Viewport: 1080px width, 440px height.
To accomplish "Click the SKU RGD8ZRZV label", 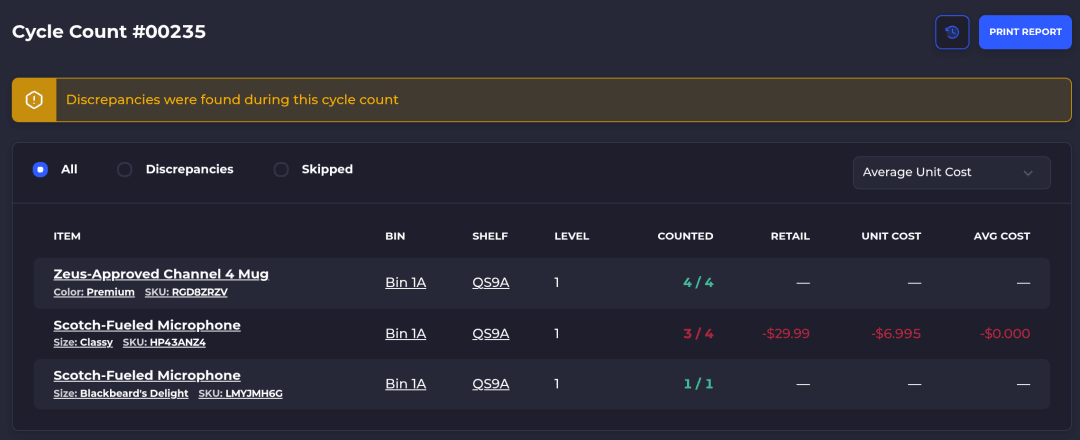I will pos(186,292).
